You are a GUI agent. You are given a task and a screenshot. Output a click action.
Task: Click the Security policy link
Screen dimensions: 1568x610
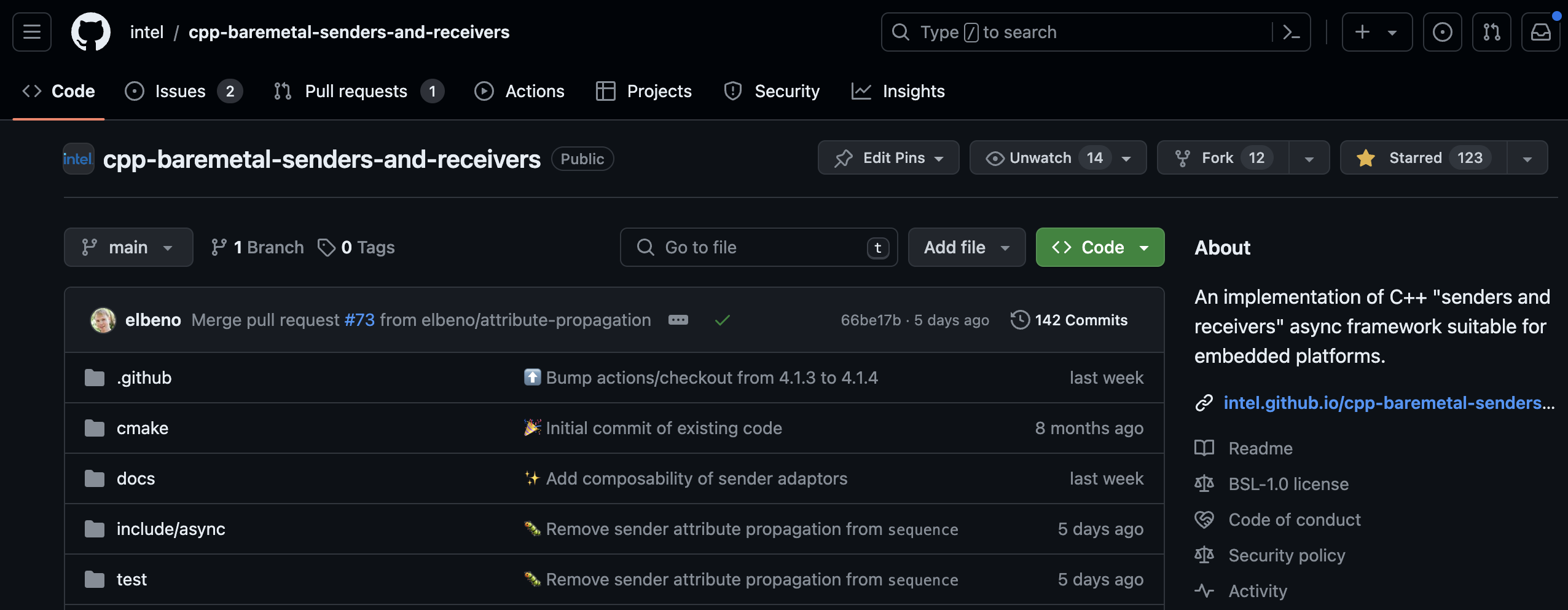pos(1287,555)
